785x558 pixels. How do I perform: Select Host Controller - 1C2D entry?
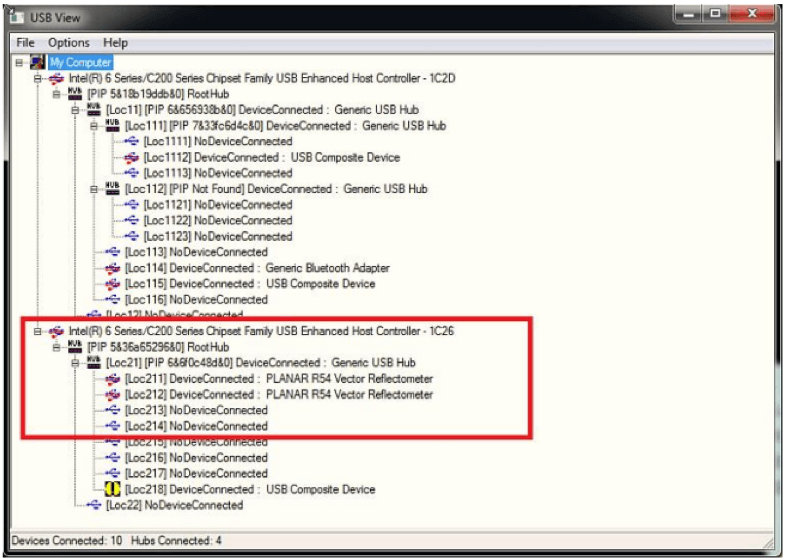tap(262, 79)
